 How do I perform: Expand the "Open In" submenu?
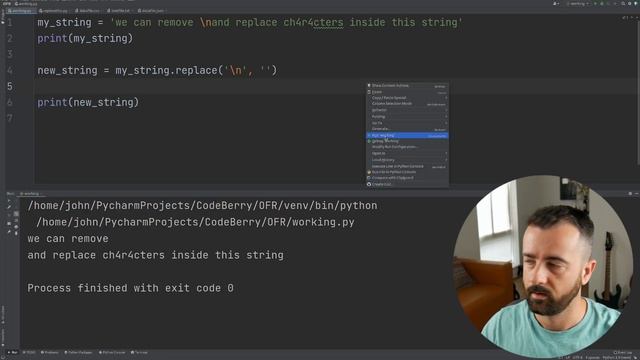click(407, 153)
